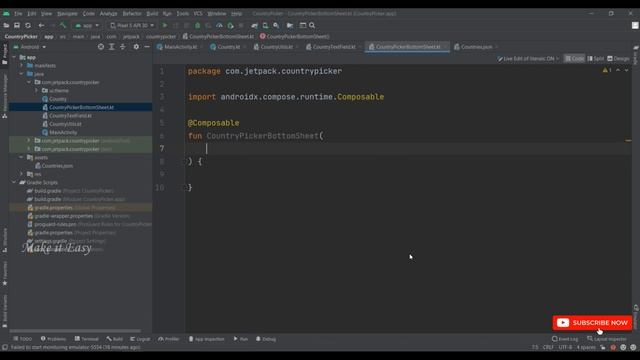The image size is (640, 360).
Task: Click the Save All toolbar icon
Action: click(x=17, y=25)
